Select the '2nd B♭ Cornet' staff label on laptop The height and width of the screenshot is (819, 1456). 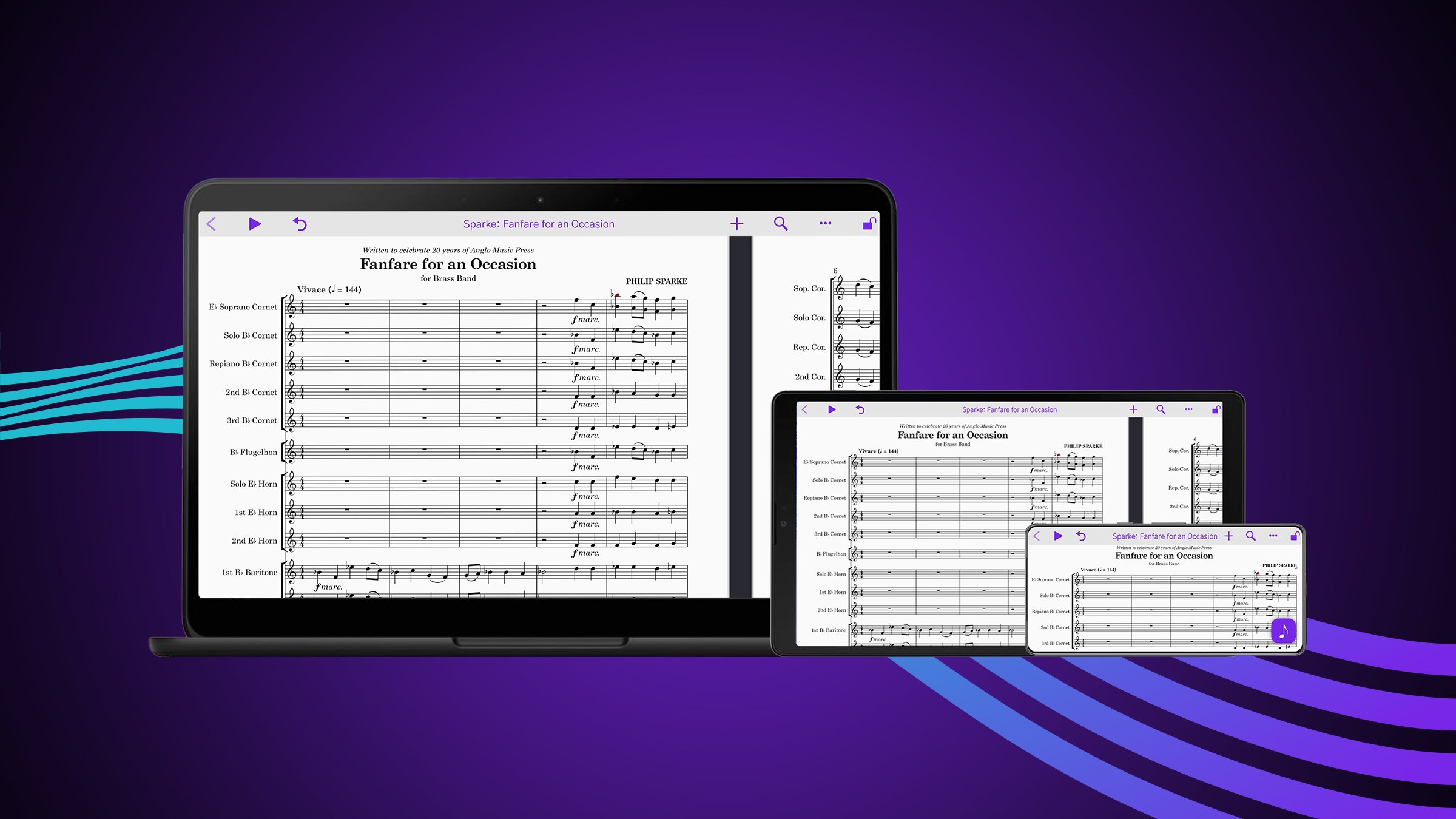[x=251, y=393]
